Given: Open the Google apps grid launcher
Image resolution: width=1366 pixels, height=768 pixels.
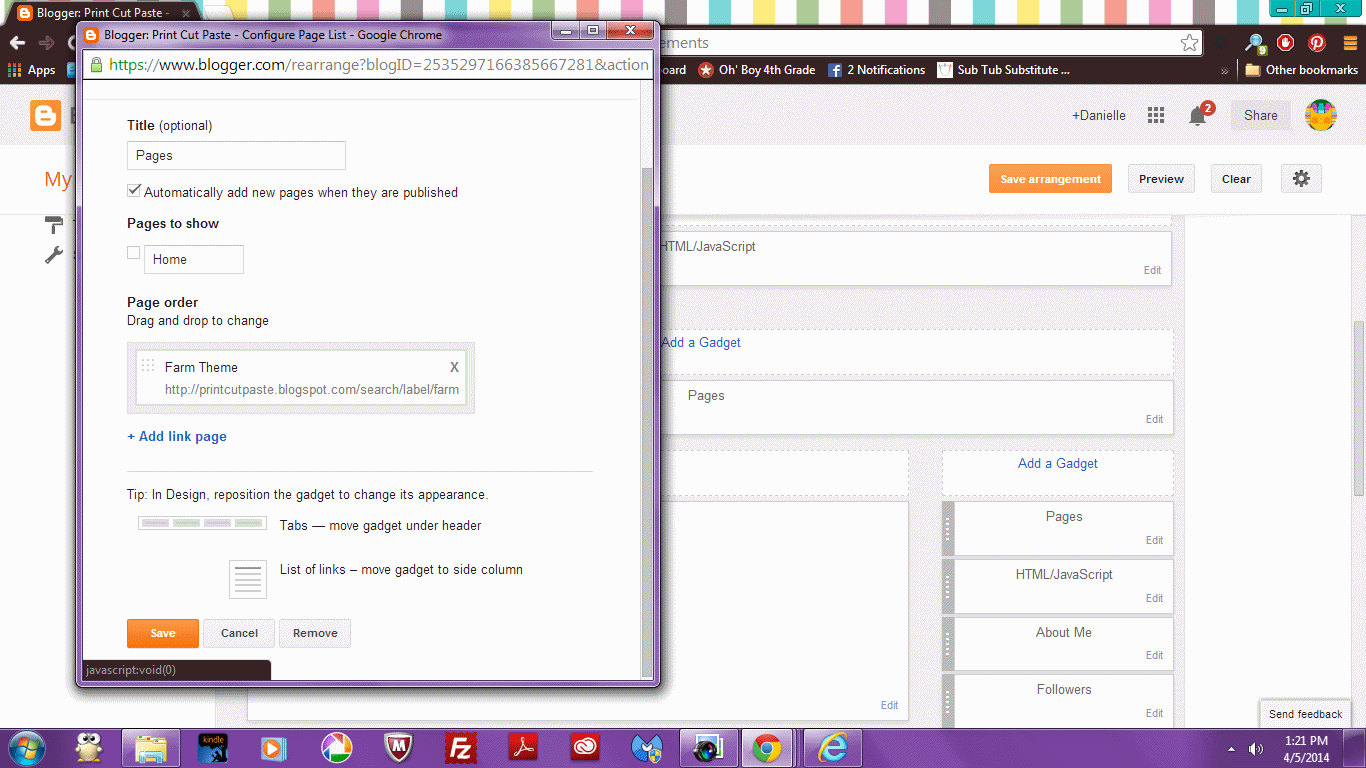Looking at the screenshot, I should coord(1155,115).
